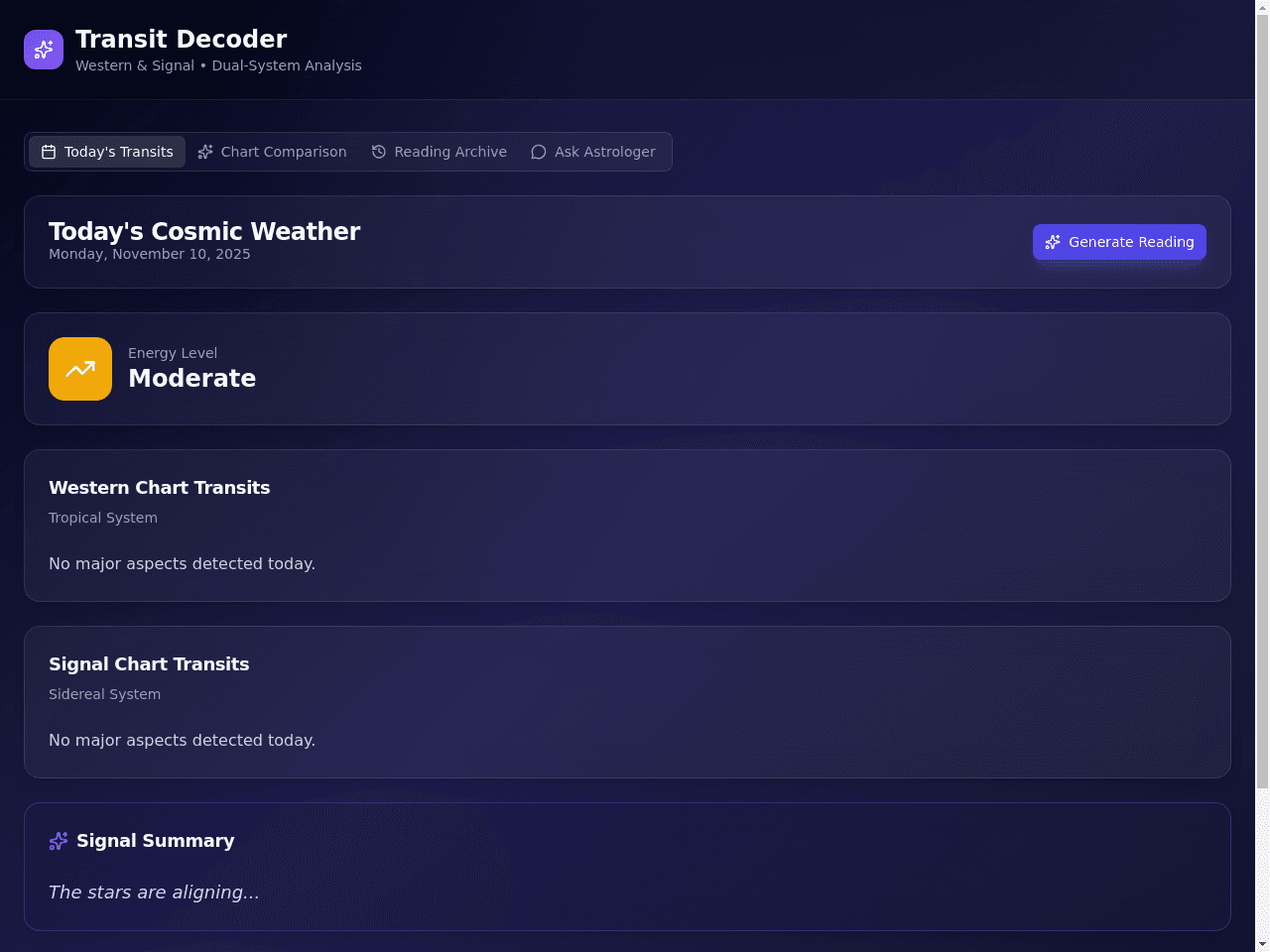Select the "Western & Signal • Dual-System Analysis" subtitle
The width and height of the screenshot is (1270, 952).
[218, 65]
